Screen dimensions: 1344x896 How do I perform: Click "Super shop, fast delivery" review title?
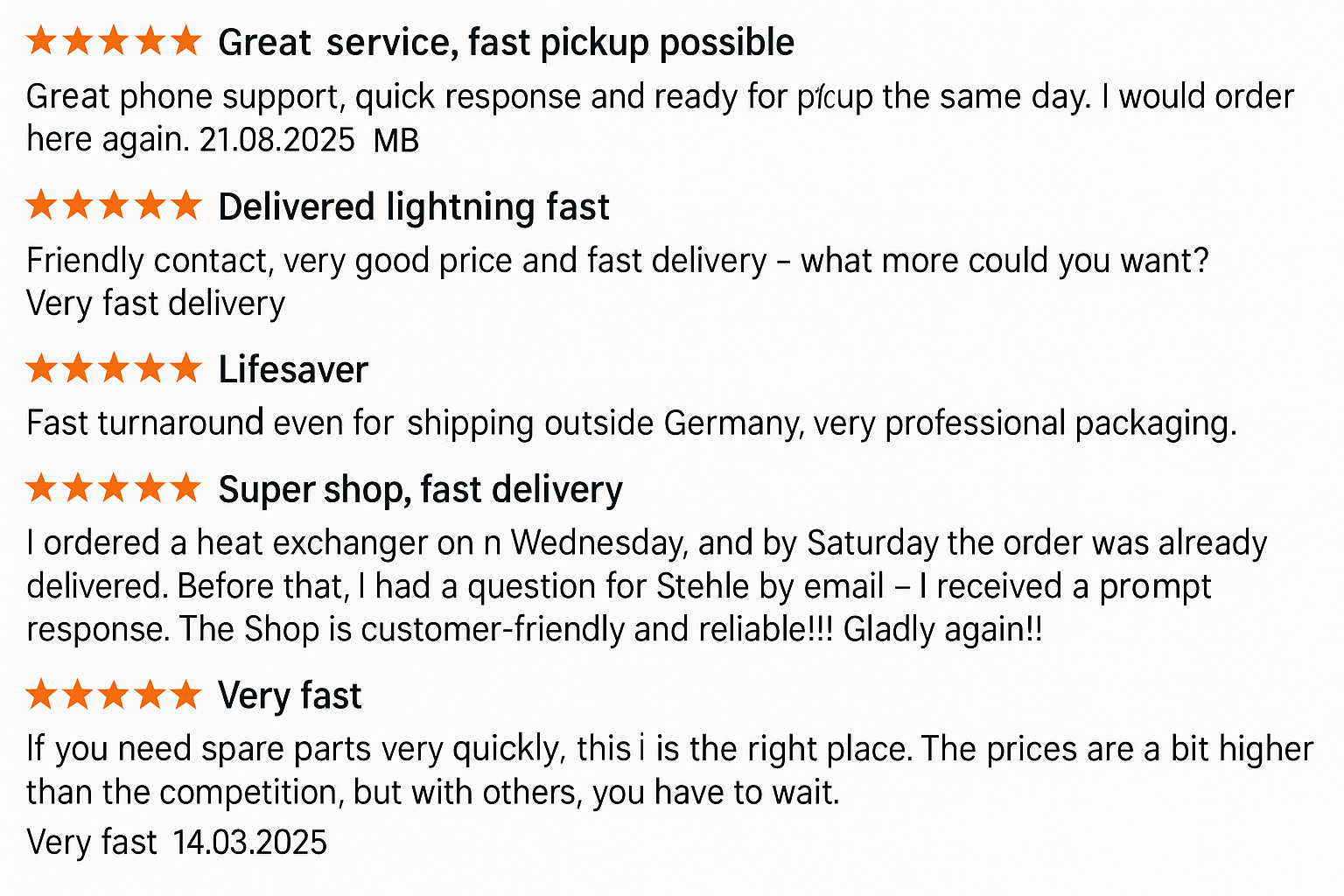pyautogui.click(x=420, y=490)
